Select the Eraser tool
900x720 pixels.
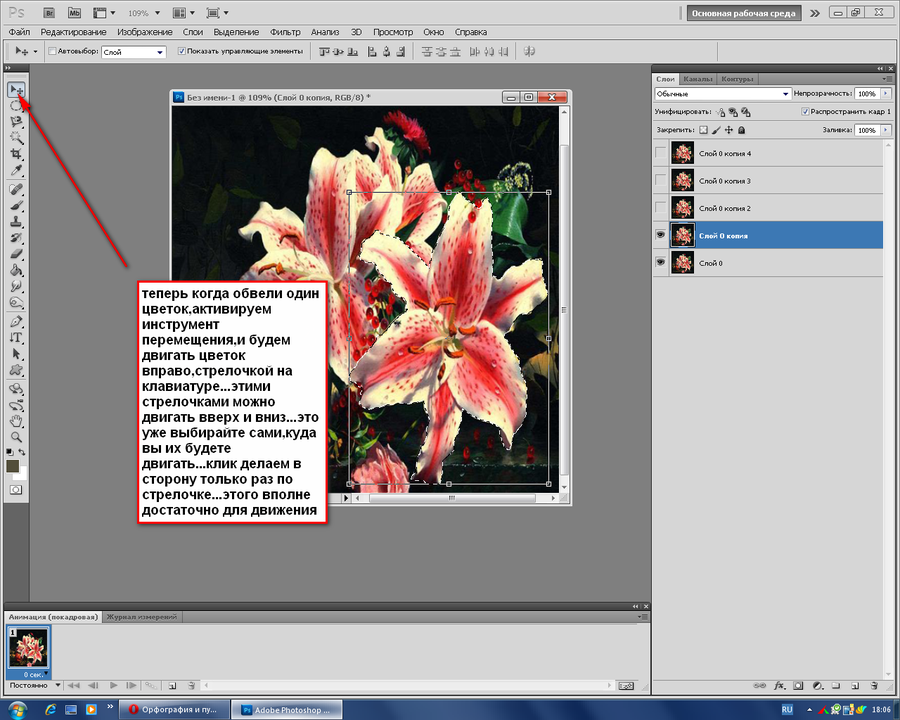pyautogui.click(x=16, y=254)
